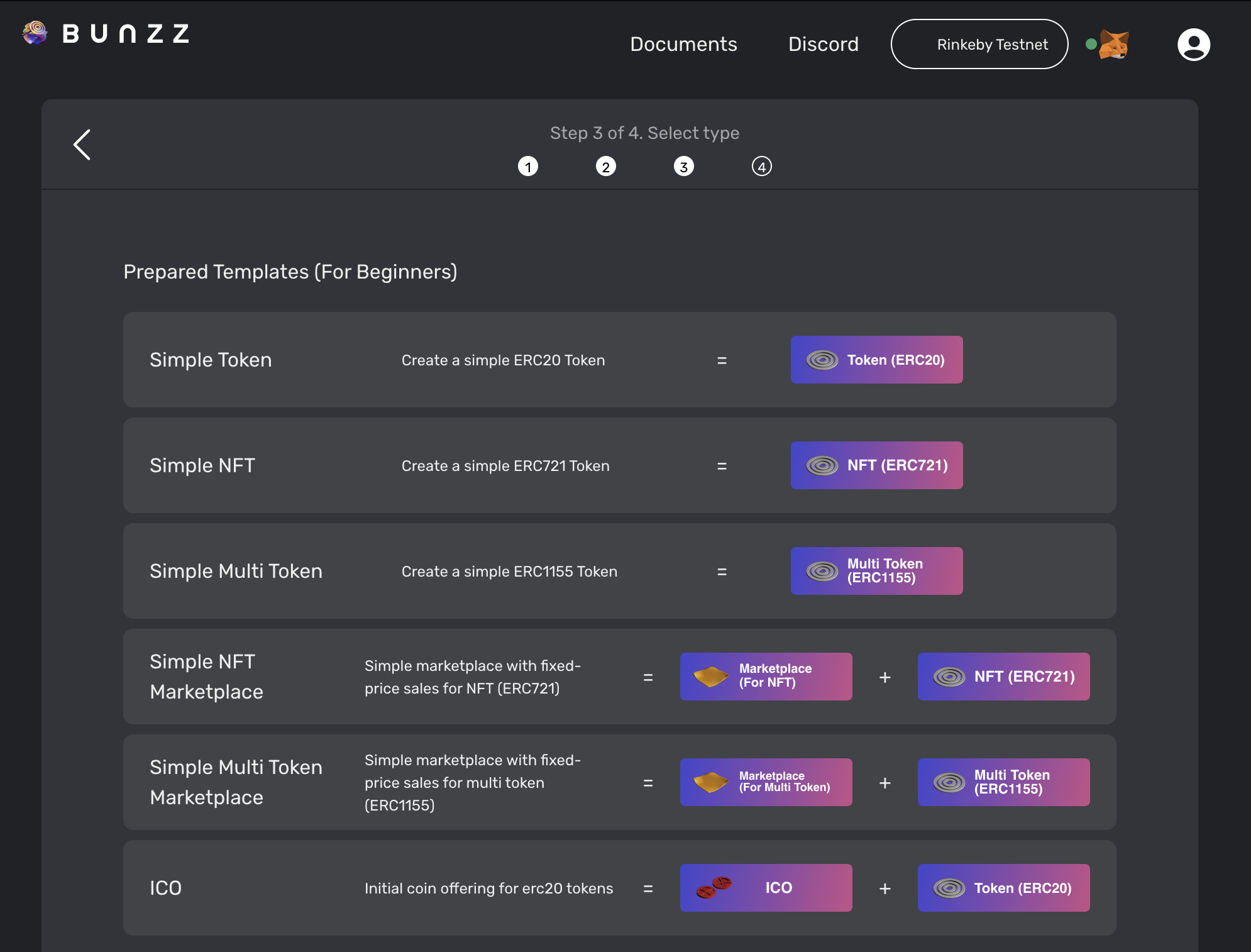Viewport: 1251px width, 952px height.
Task: Open the Rinkeby Testnet network selector
Action: coord(979,45)
